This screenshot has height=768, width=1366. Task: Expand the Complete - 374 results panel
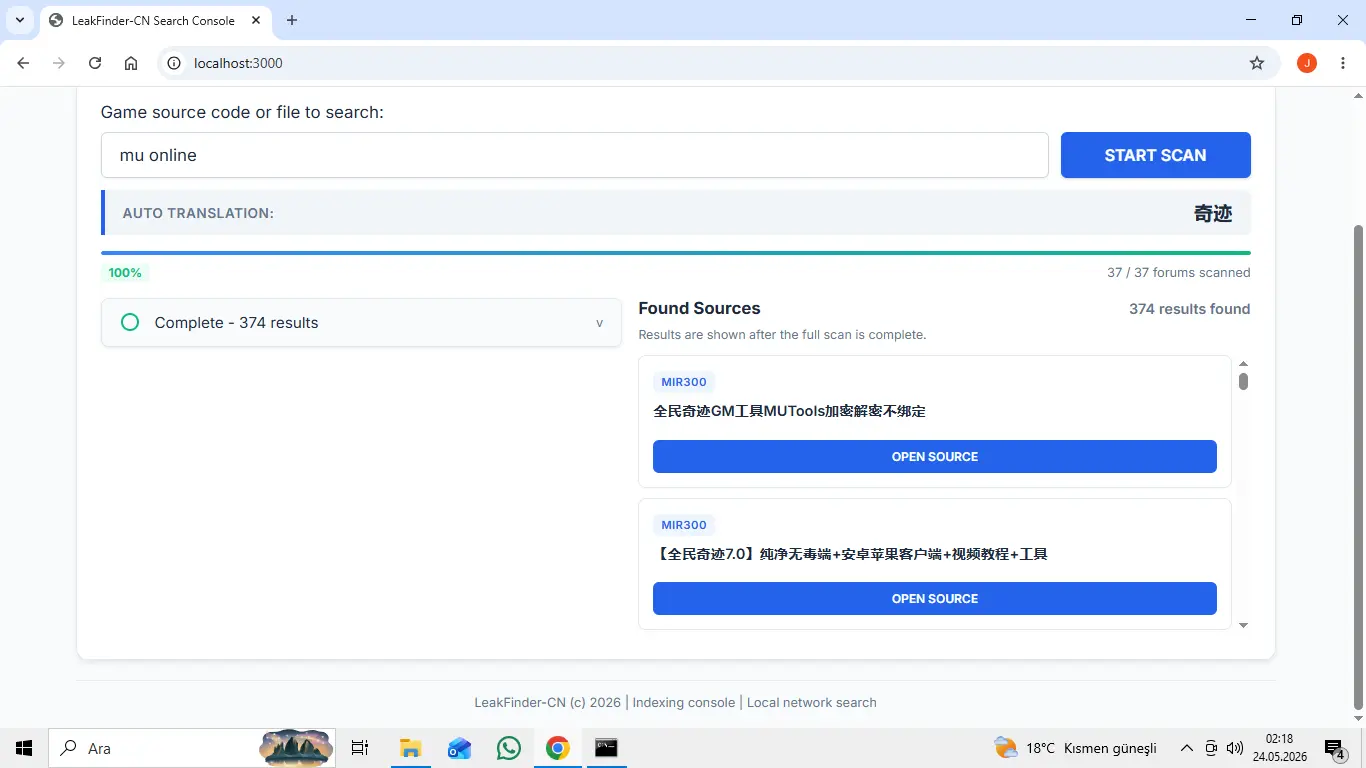[361, 322]
